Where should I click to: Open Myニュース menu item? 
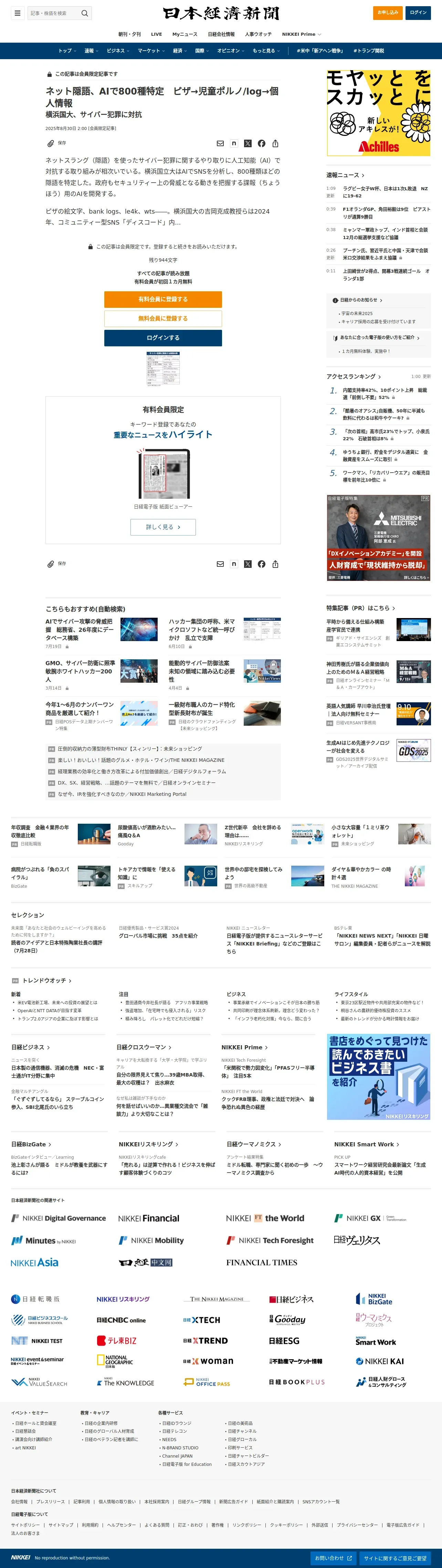(x=185, y=34)
